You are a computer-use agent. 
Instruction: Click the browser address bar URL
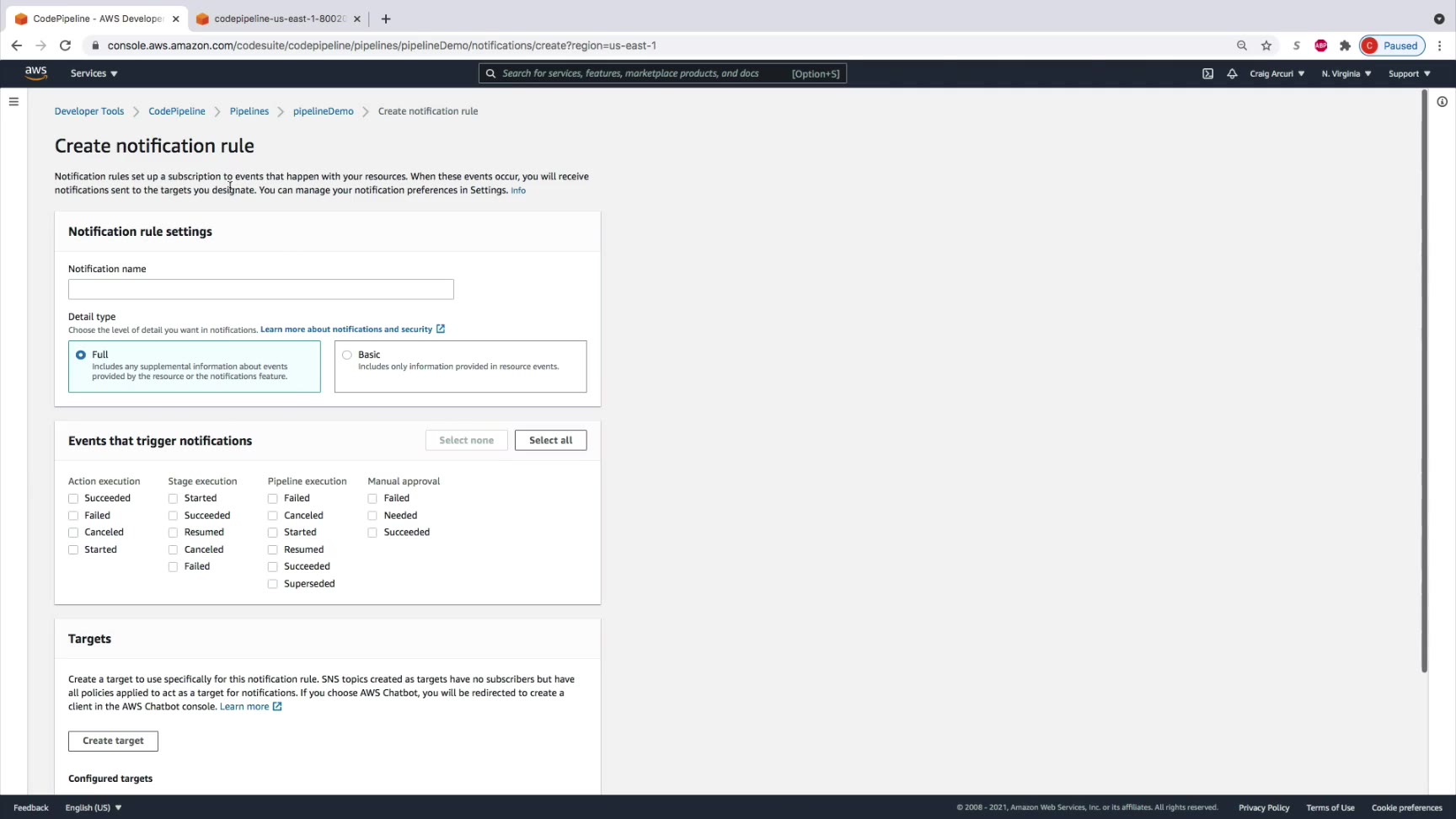[x=382, y=45]
